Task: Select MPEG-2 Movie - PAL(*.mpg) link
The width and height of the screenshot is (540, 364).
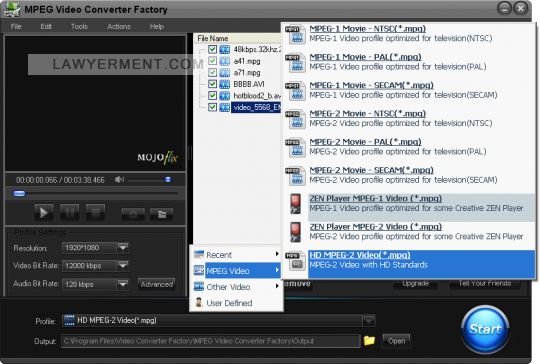Action: click(x=365, y=142)
